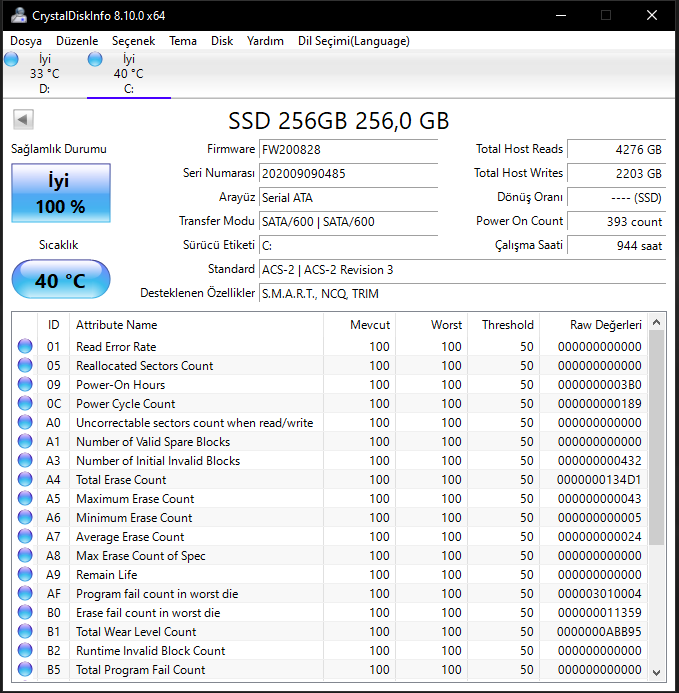Click status orb for Total Program Fail Count
Screen dimensions: 679x693
(x=25, y=669)
